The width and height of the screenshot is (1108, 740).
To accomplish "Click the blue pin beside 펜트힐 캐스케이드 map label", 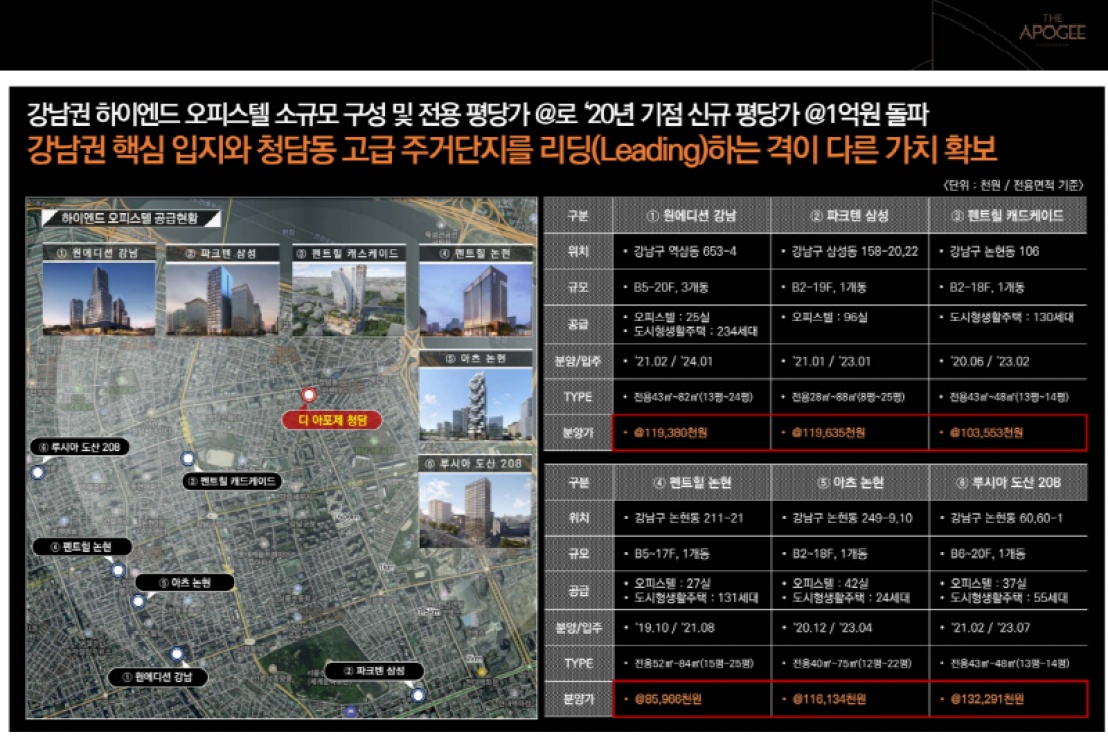I will point(186,459).
